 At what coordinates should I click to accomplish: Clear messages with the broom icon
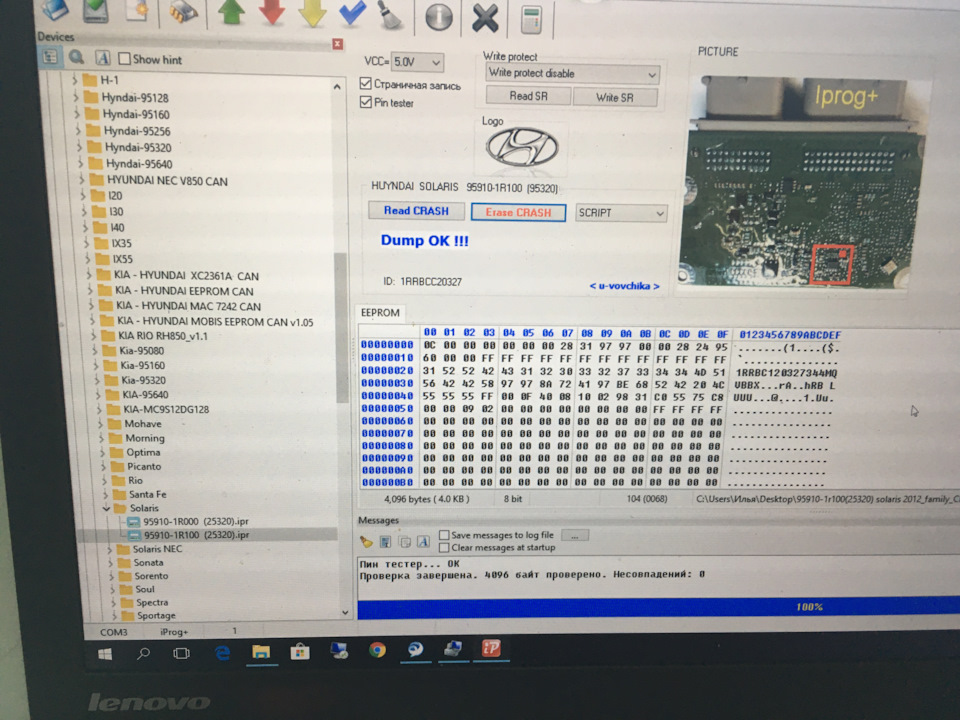tap(366, 541)
